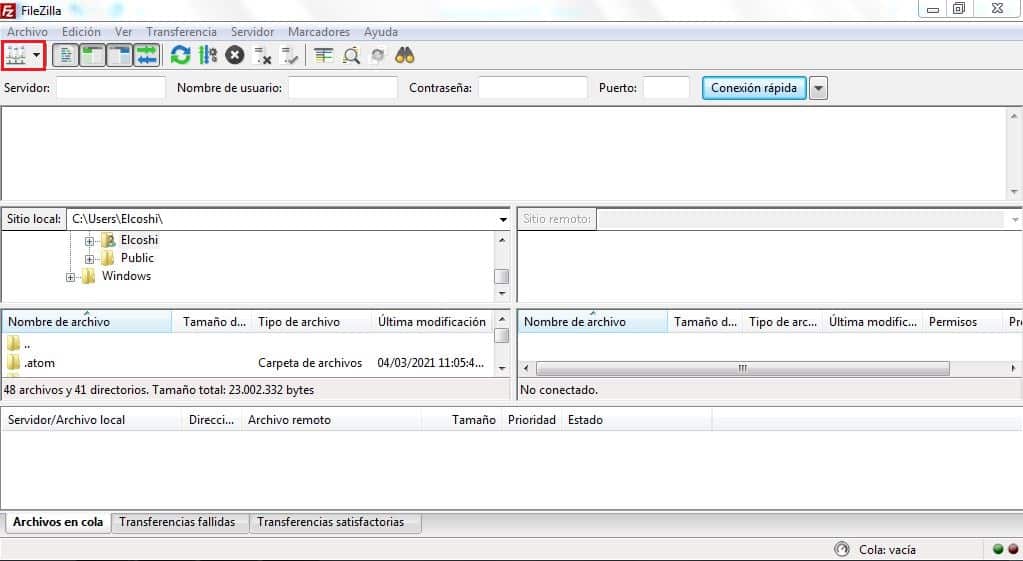Click local tree scroll up arrow

[x=502, y=239]
